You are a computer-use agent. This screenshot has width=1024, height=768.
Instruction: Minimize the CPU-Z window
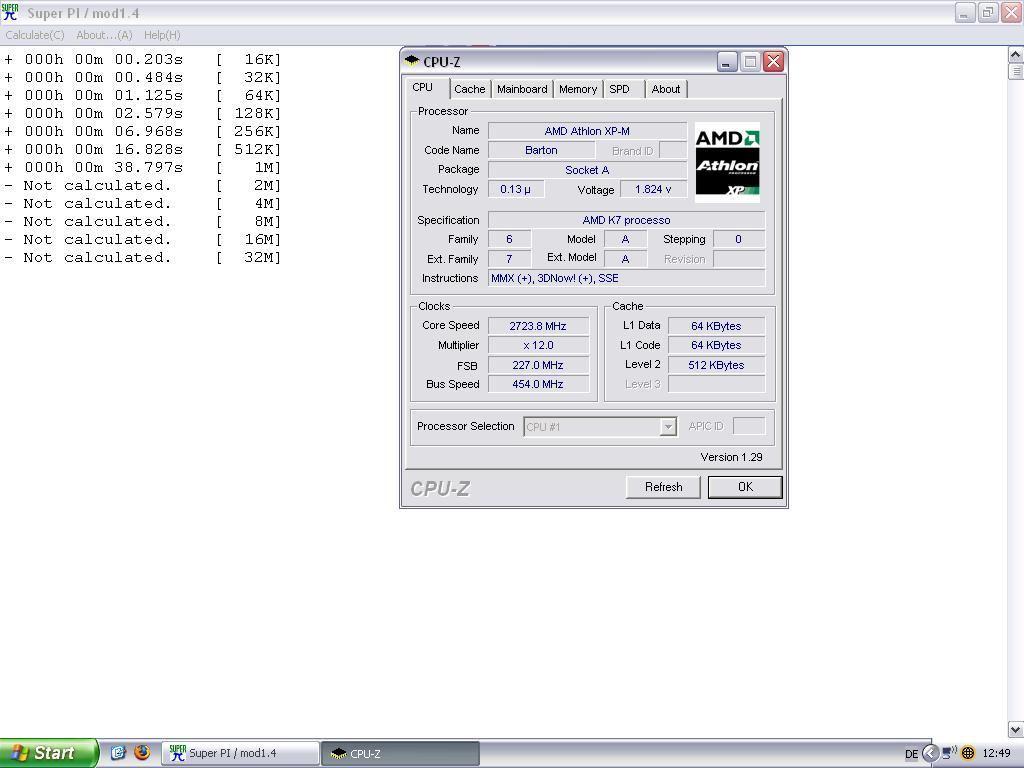pyautogui.click(x=727, y=61)
